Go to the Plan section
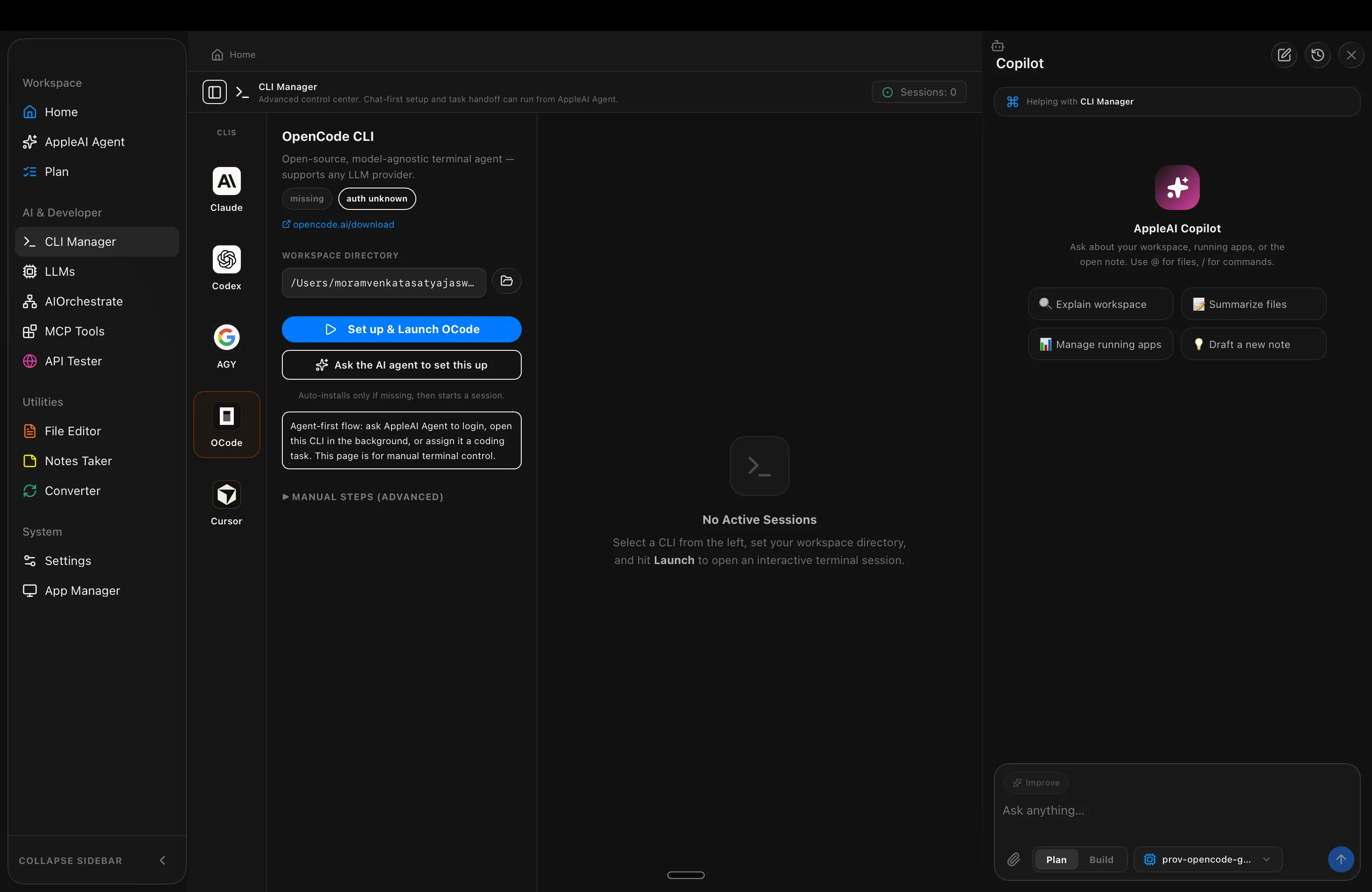1372x892 pixels. (97, 172)
